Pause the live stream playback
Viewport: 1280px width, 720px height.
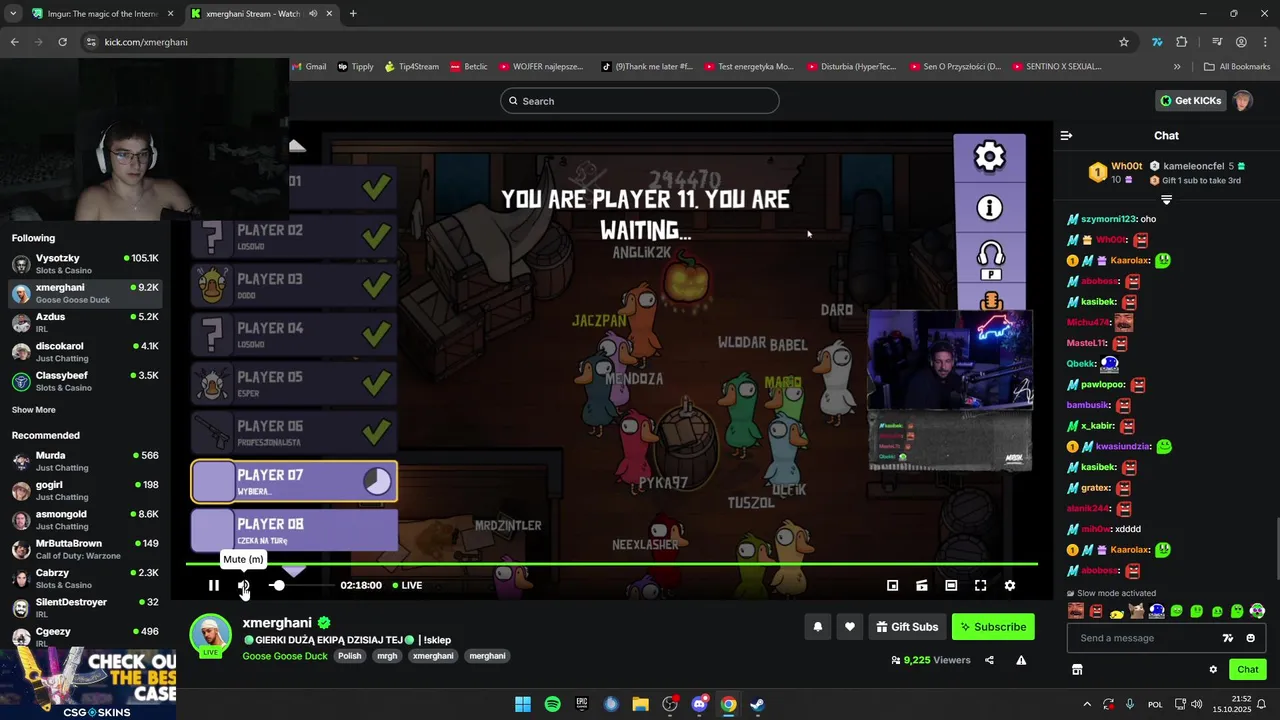point(213,585)
